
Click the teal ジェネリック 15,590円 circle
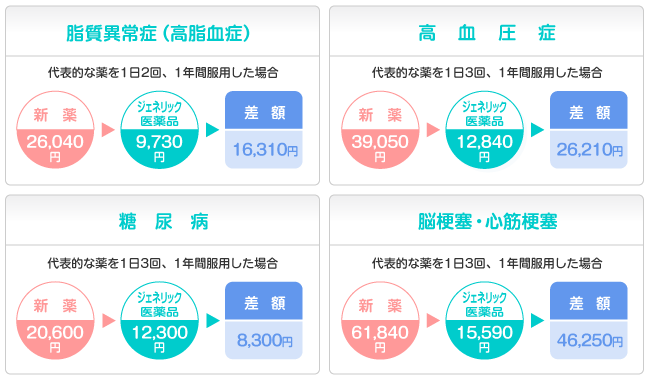pos(484,321)
